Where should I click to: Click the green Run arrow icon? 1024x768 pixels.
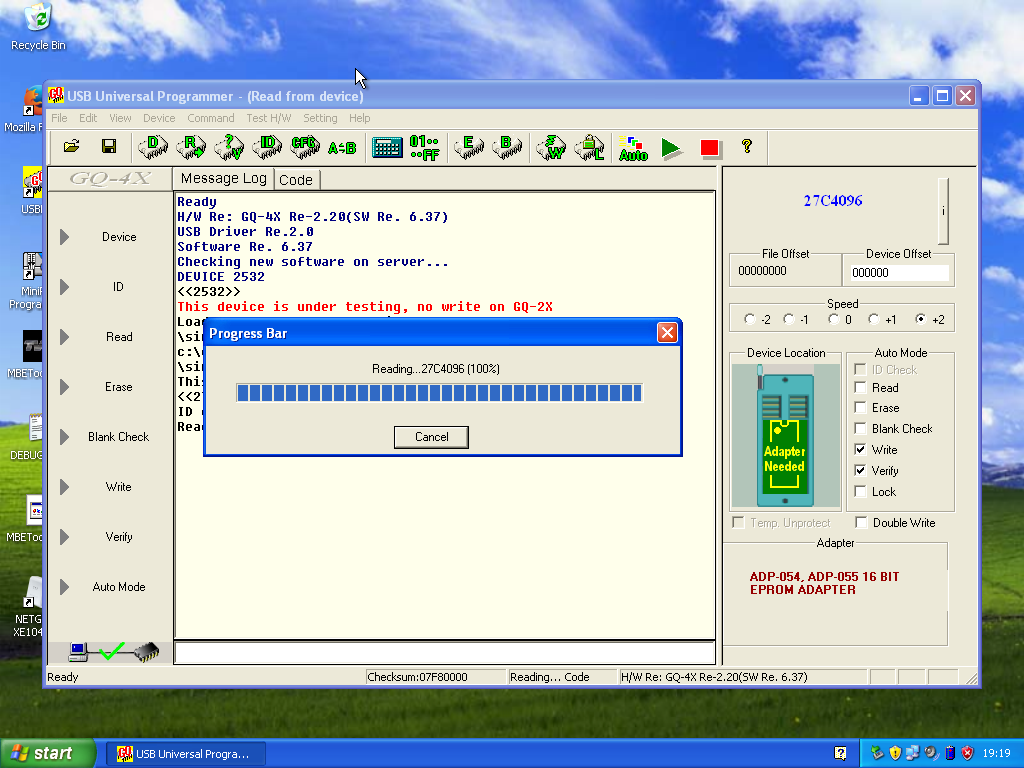[x=671, y=149]
